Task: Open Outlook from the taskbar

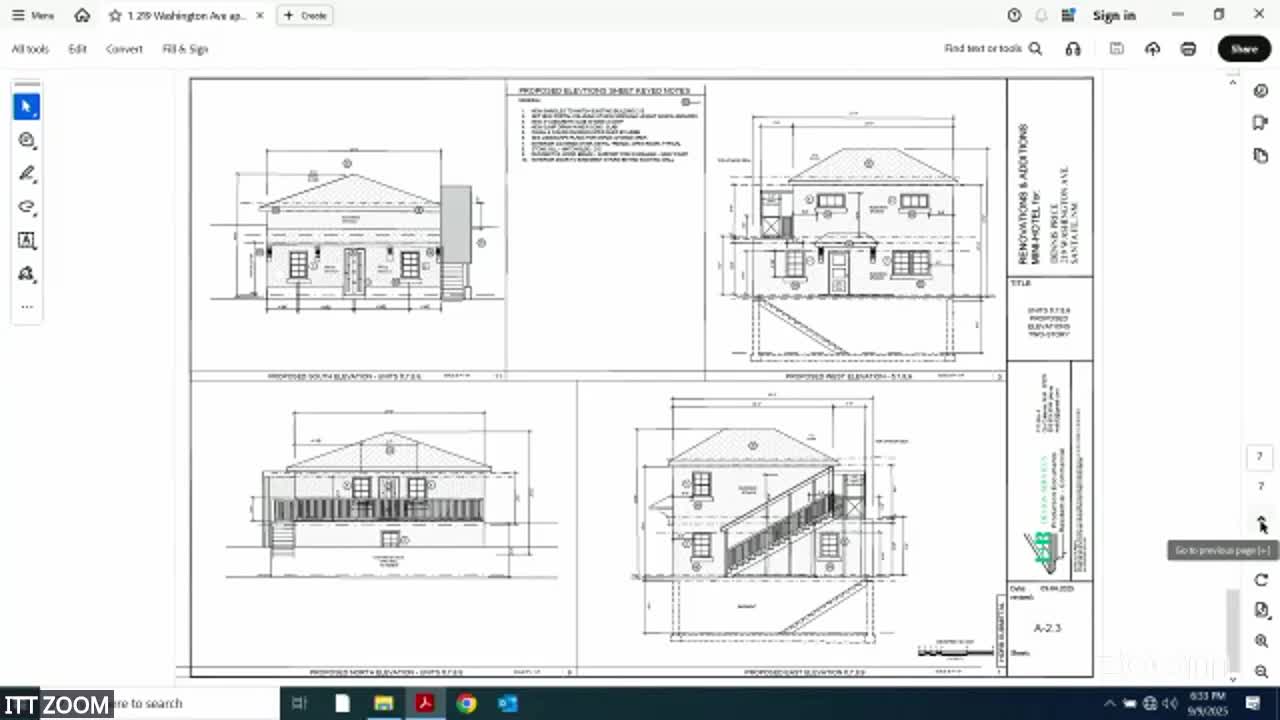Action: pos(507,703)
